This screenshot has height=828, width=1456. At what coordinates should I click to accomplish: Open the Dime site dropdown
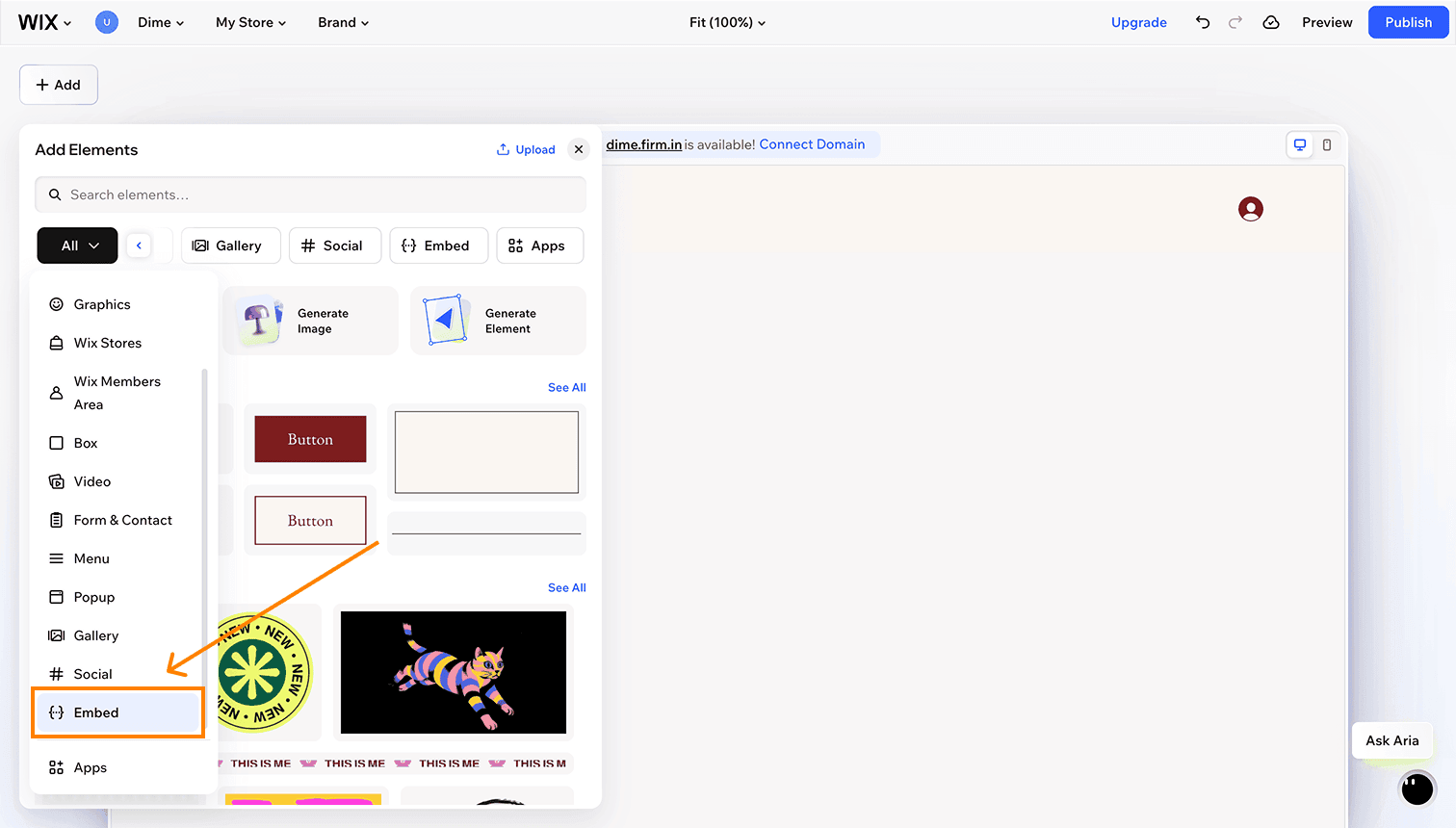point(161,22)
